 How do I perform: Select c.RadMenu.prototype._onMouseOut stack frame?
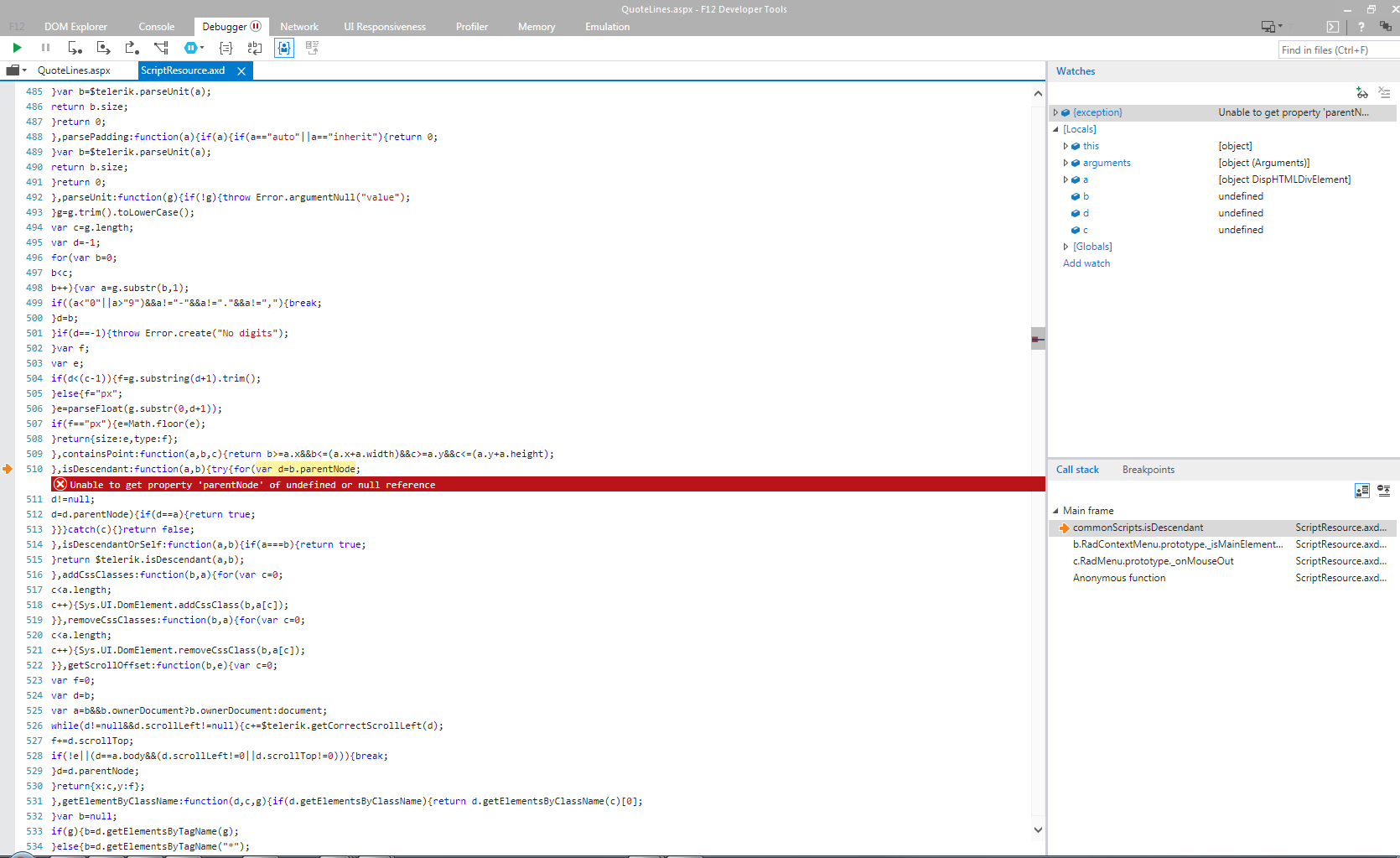1224,561
